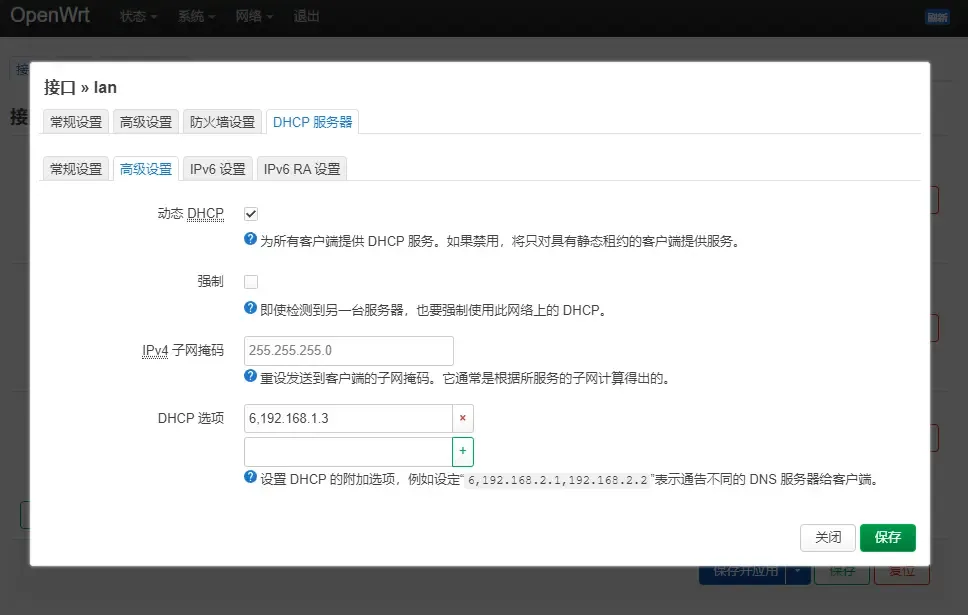Click the empty DHCP 选项 input field
Screen dimensions: 968x615
tap(348, 452)
